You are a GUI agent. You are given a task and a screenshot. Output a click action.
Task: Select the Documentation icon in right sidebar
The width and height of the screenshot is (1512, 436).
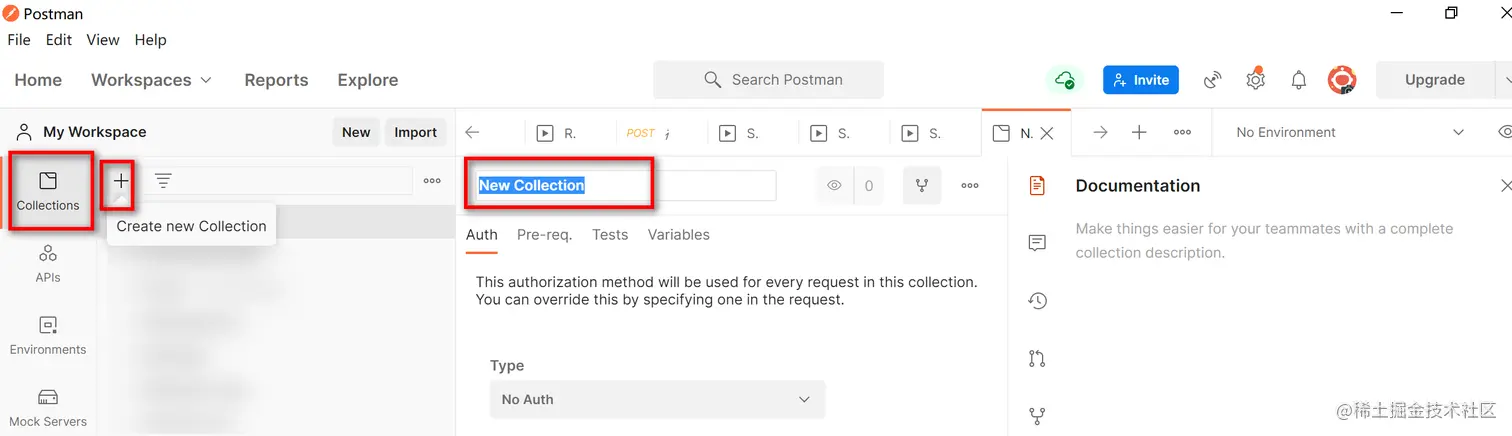[1037, 185]
